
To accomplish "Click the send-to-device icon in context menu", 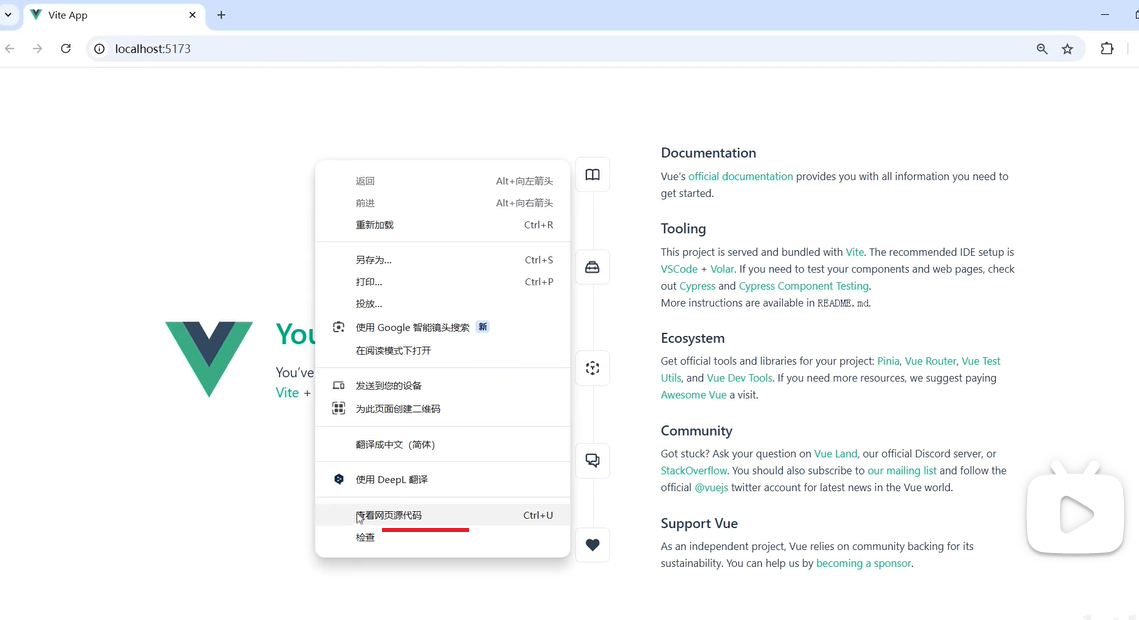I will tap(339, 386).
